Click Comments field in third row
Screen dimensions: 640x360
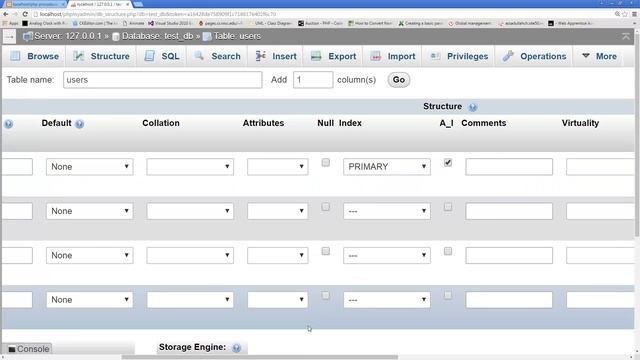click(509, 256)
